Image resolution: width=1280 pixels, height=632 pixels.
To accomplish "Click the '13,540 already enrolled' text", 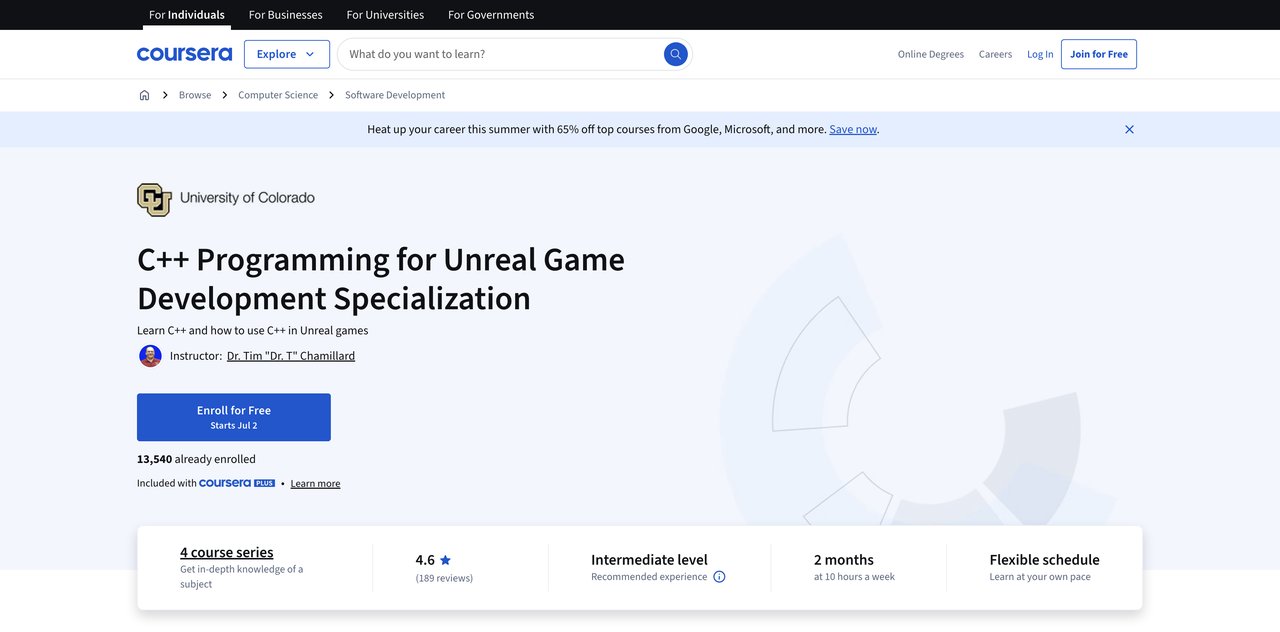I will coord(196,459).
